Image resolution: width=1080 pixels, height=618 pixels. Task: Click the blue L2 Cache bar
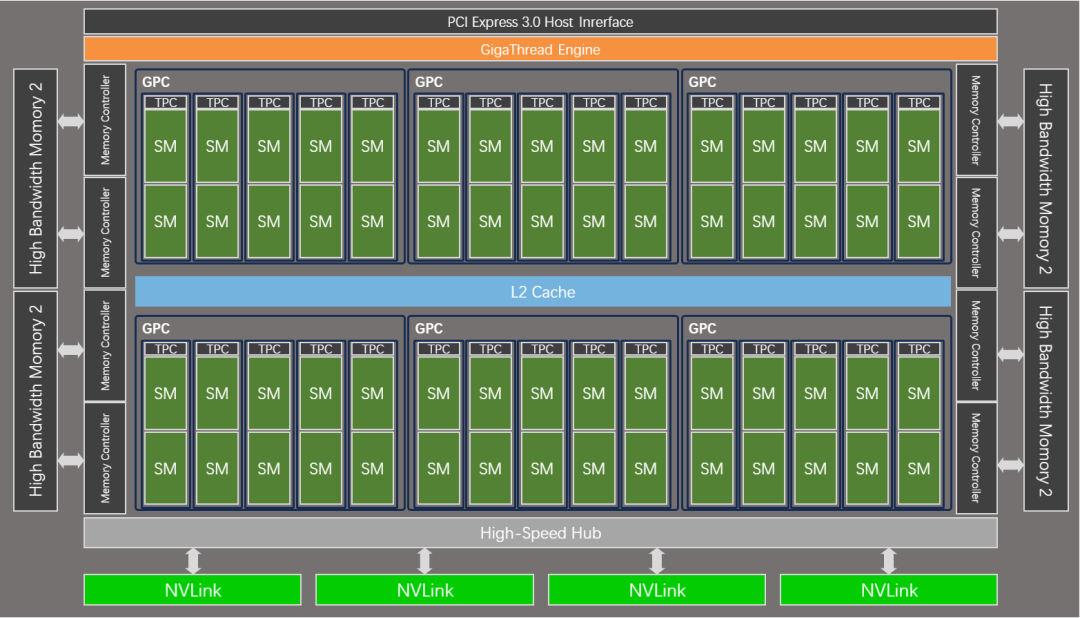[543, 291]
